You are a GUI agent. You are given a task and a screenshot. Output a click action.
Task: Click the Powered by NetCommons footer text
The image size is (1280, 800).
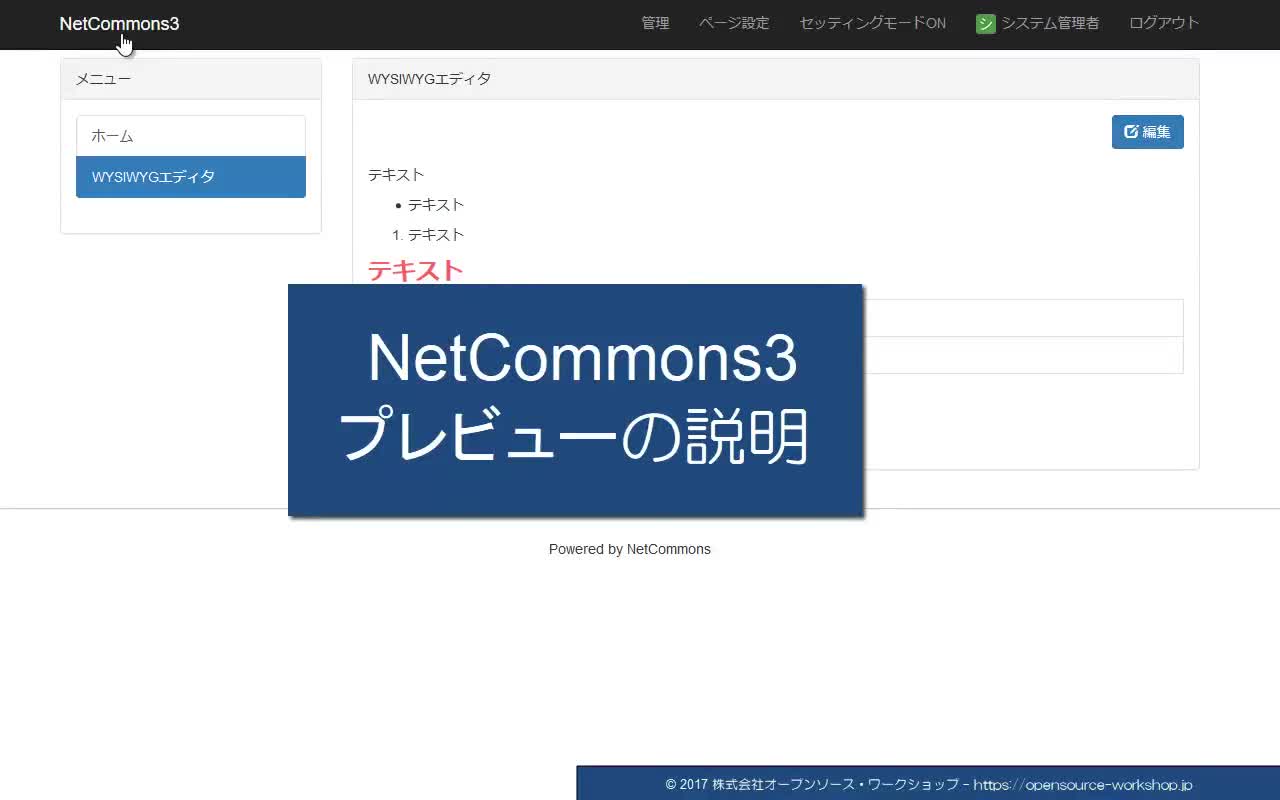630,549
